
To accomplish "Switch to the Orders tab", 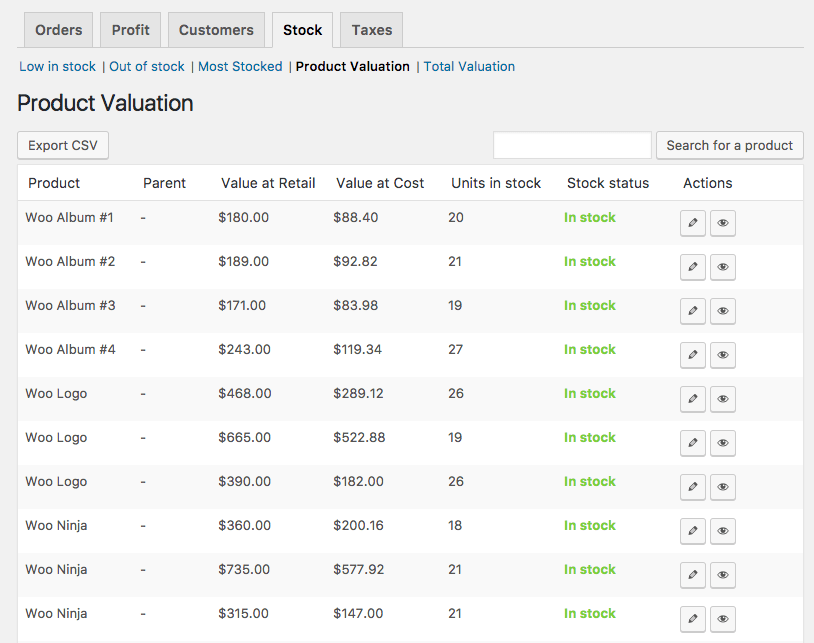I will point(58,30).
